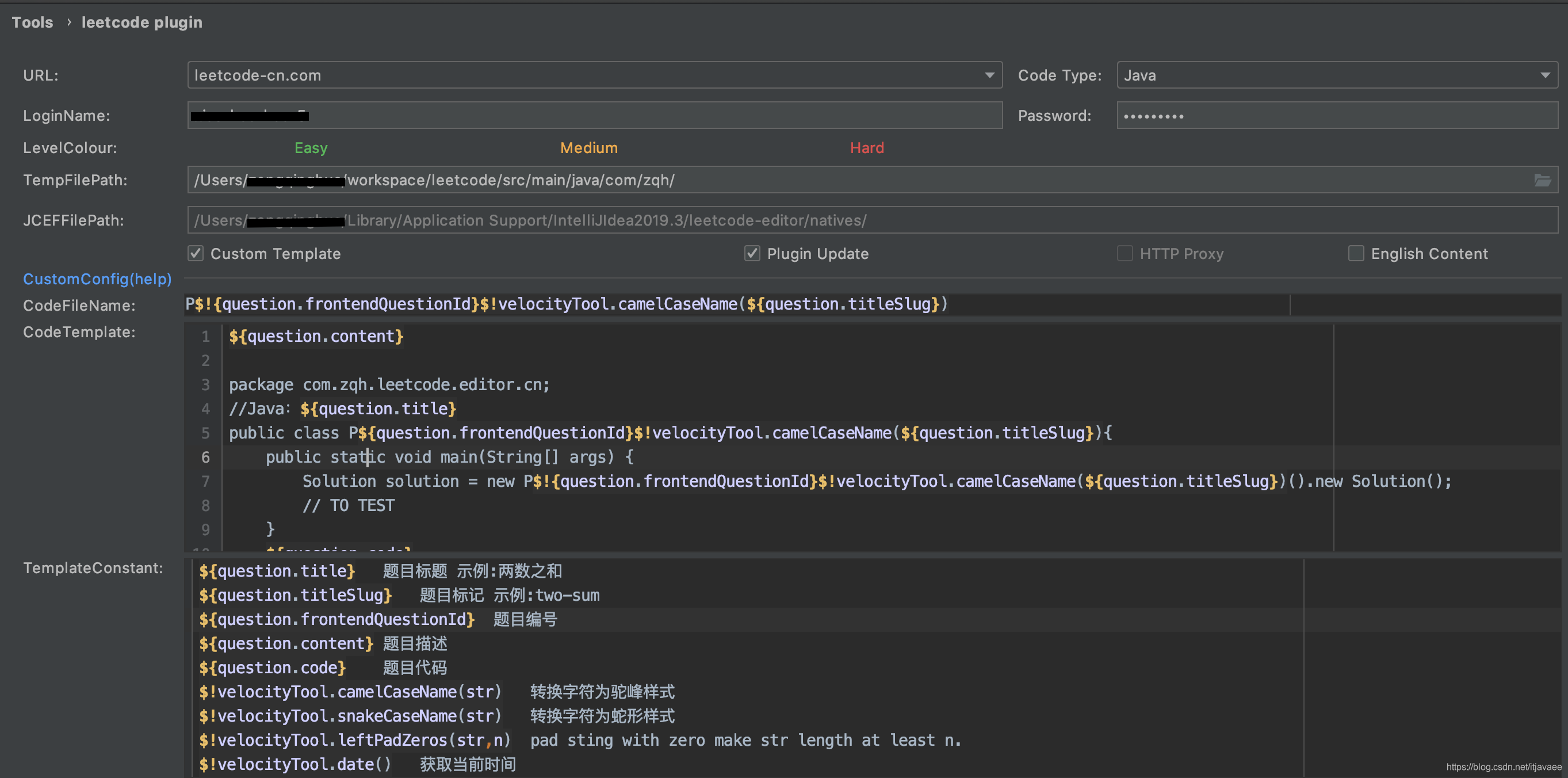The width and height of the screenshot is (1568, 778).
Task: Click the Easy level colour label
Action: 311,148
